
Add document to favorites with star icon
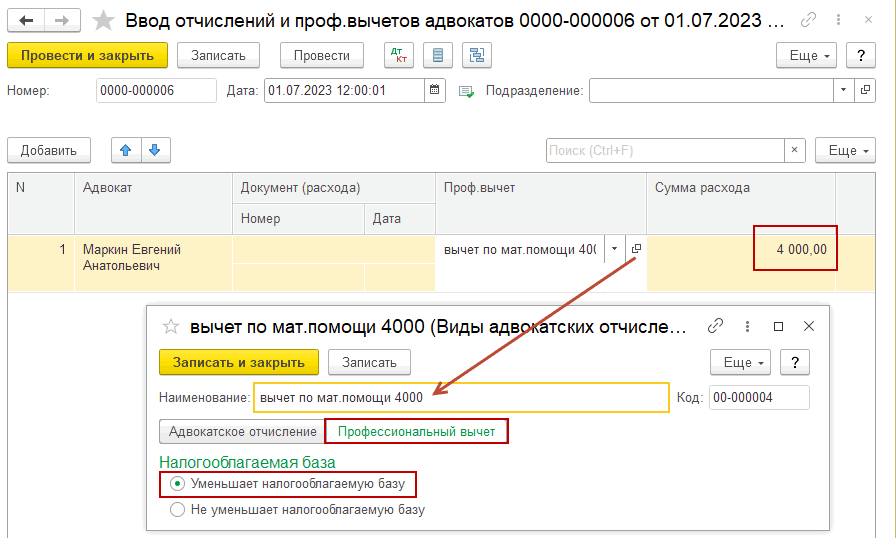pos(103,20)
